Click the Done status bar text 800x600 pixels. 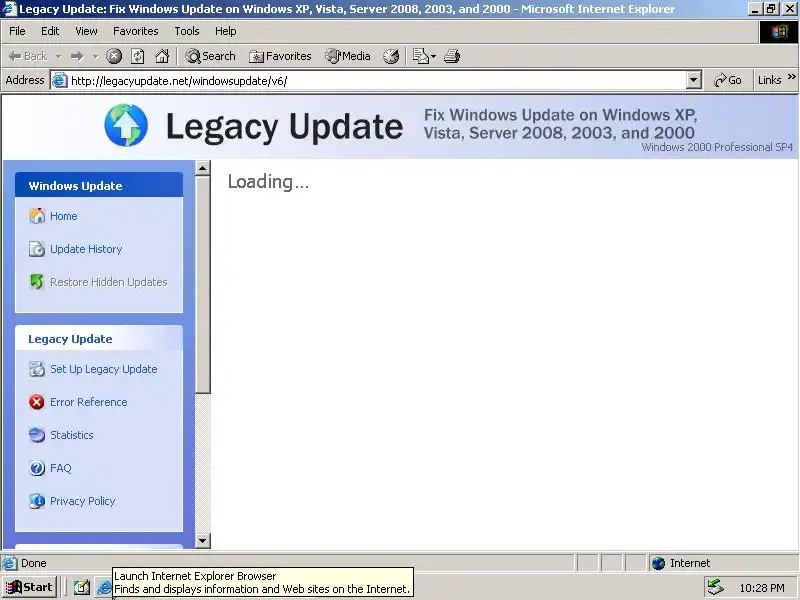[34, 563]
